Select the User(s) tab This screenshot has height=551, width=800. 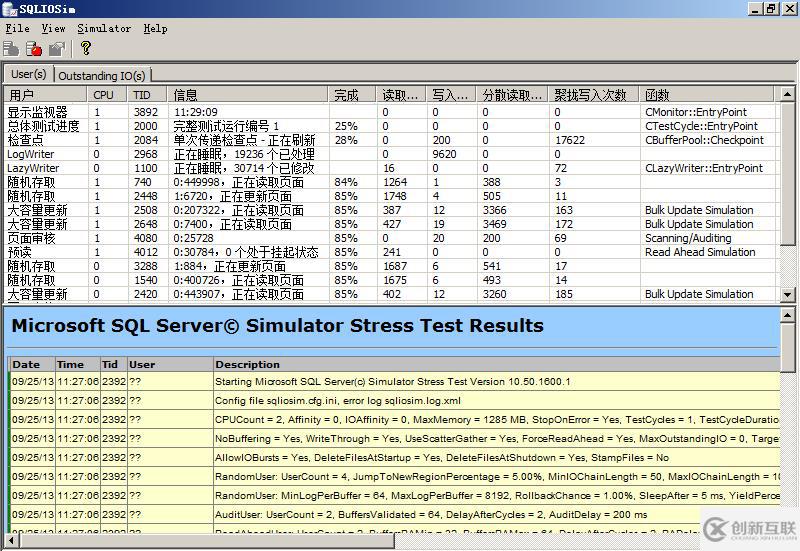28,74
